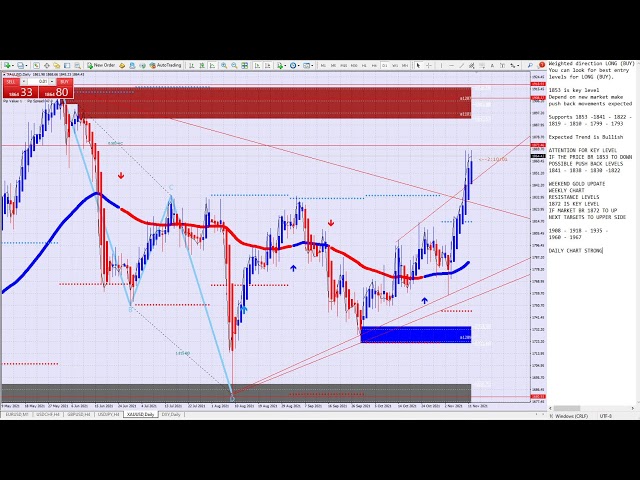Screen dimensions: 640x480
Task: Click the New Order toolbar button
Action: pyautogui.click(x=102, y=65)
